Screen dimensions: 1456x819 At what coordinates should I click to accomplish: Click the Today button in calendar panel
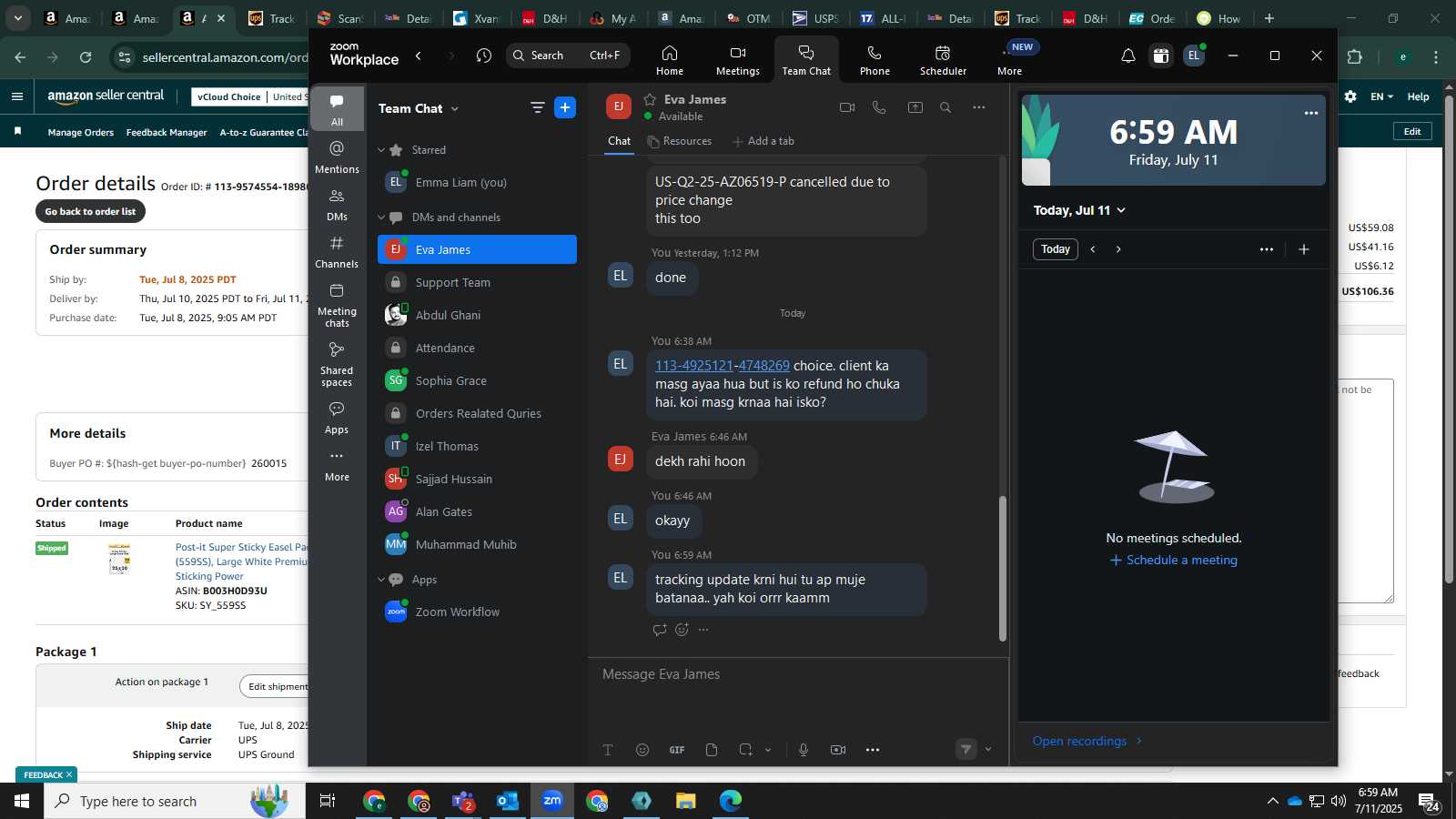(x=1056, y=249)
